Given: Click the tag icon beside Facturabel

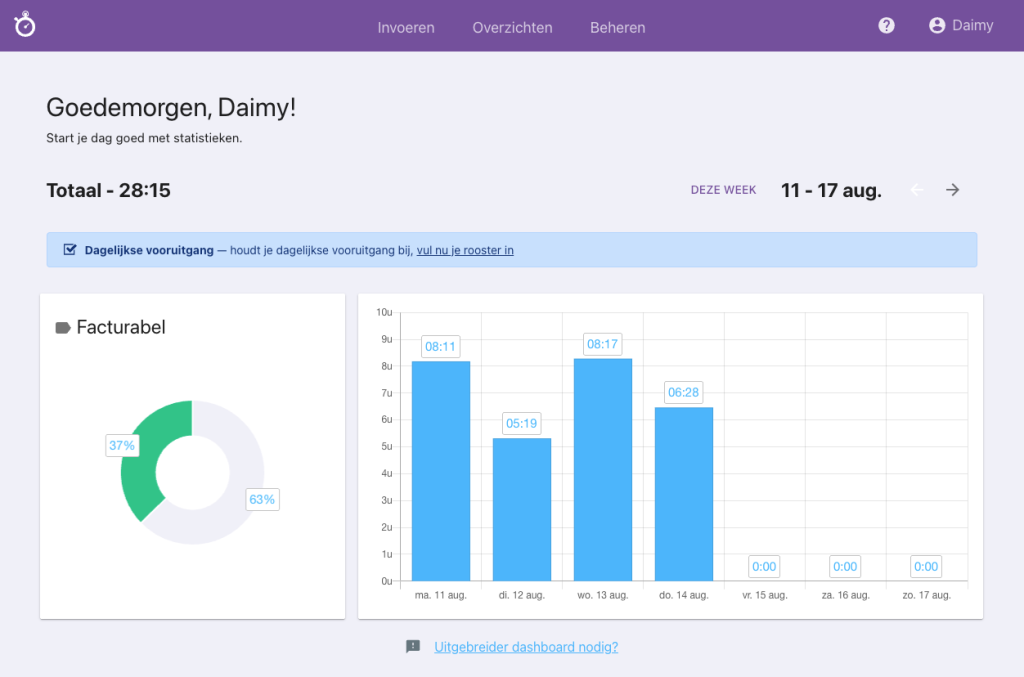Looking at the screenshot, I should click(65, 327).
